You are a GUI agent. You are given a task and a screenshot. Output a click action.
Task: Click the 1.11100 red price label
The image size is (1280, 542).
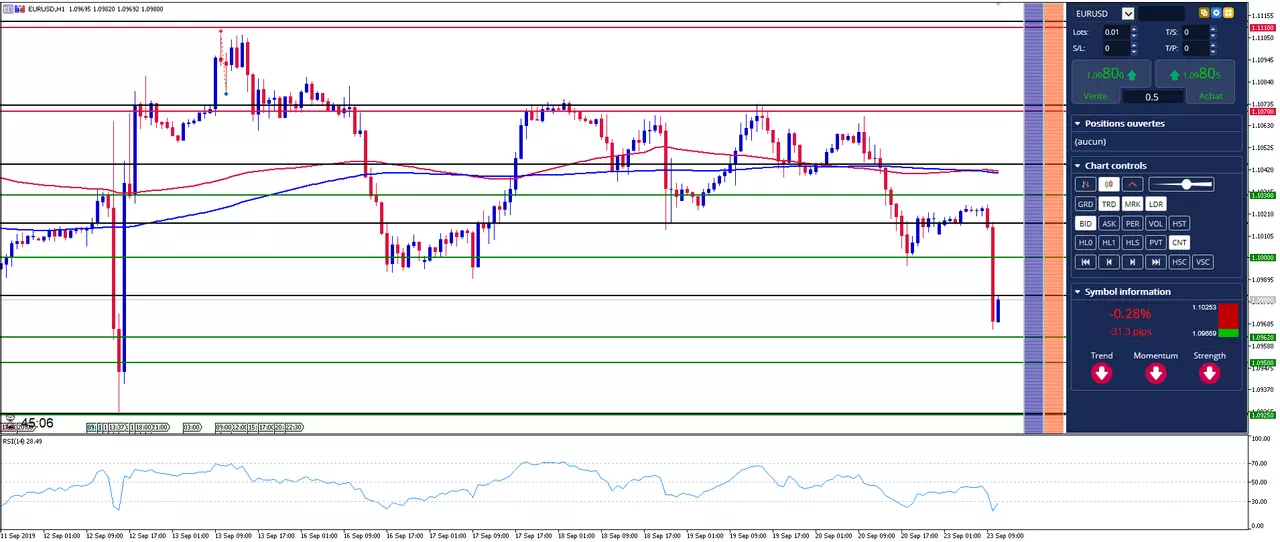(x=1262, y=28)
